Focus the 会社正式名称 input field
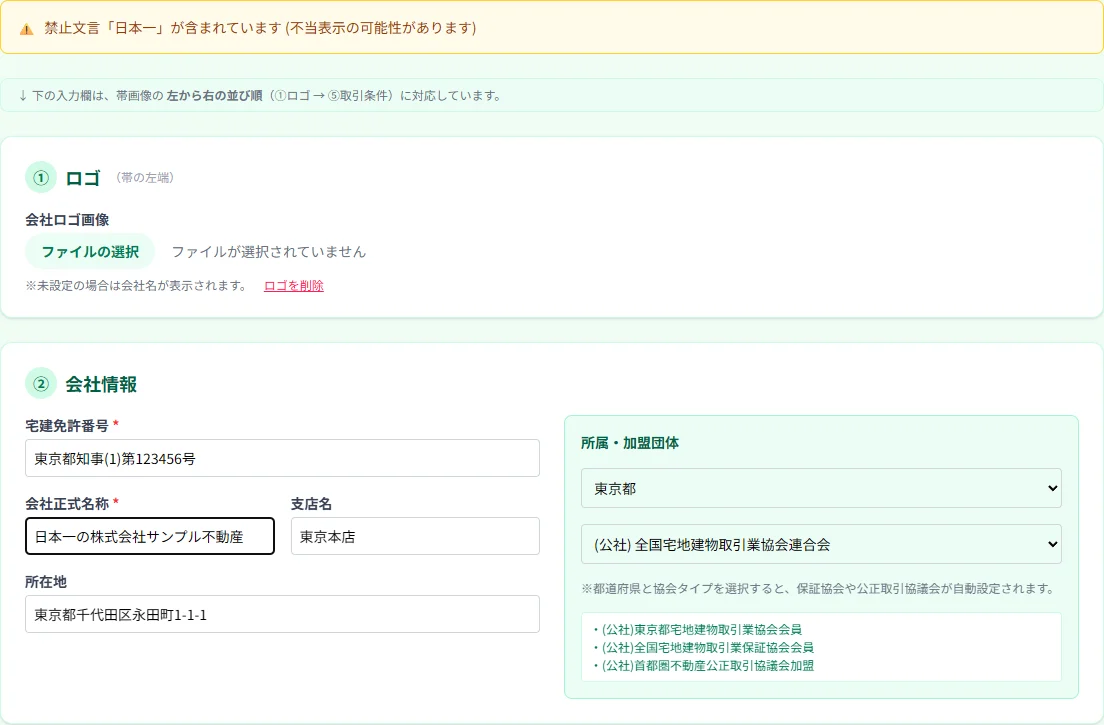The width and height of the screenshot is (1104, 725). tap(150, 536)
